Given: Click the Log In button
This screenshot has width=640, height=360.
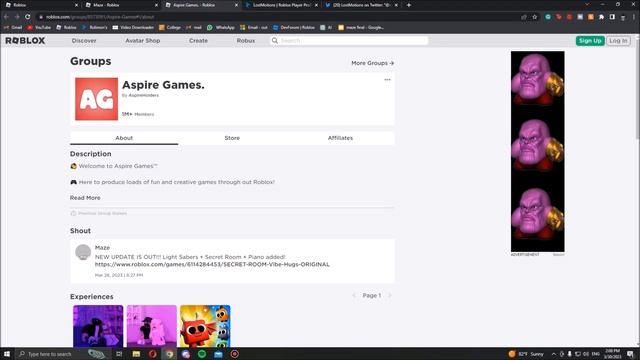Looking at the screenshot, I should coord(618,40).
